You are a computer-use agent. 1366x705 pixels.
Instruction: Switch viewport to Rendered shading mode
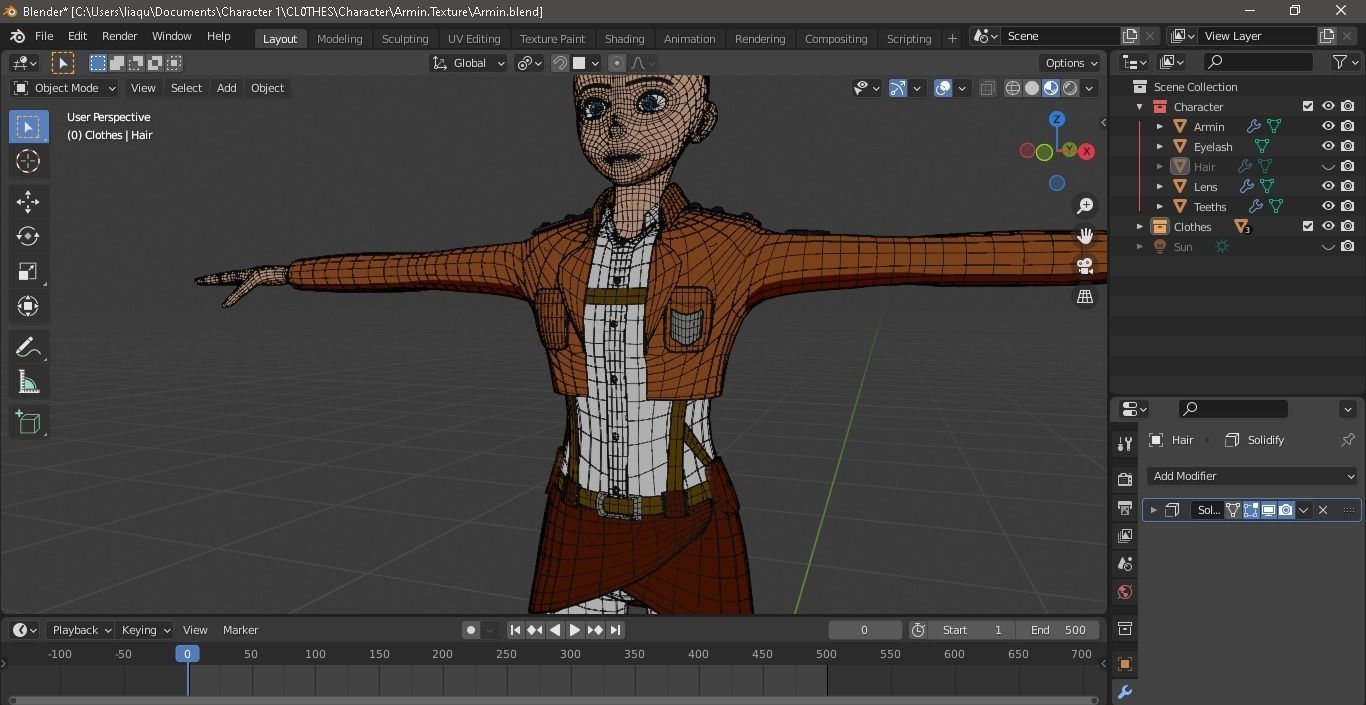1069,88
